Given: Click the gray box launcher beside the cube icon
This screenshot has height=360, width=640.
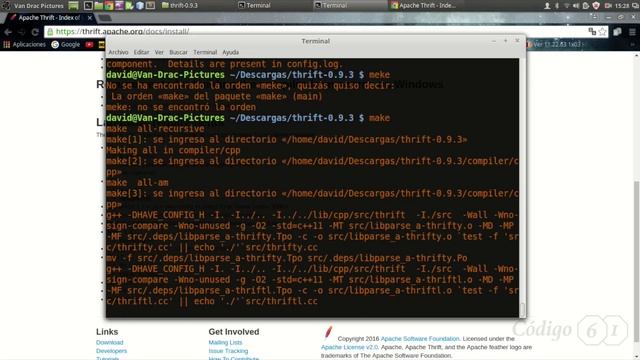Looking at the screenshot, I should click(x=150, y=5).
